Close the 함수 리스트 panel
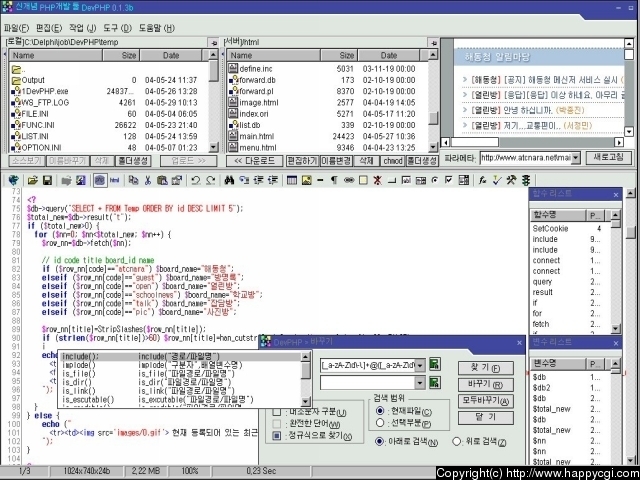The image size is (640, 480). coord(616,195)
